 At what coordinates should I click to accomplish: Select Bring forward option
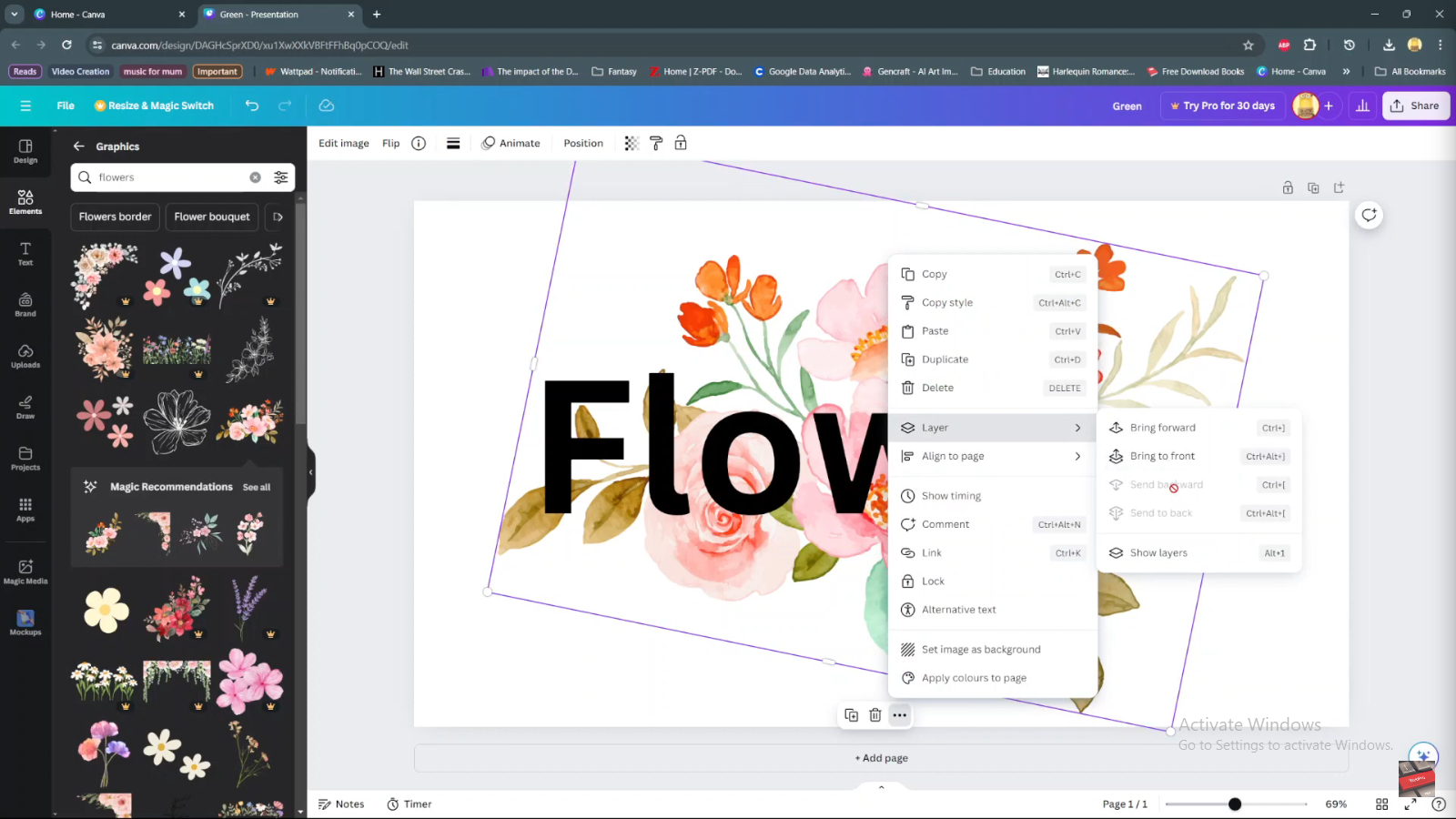[1199, 428]
